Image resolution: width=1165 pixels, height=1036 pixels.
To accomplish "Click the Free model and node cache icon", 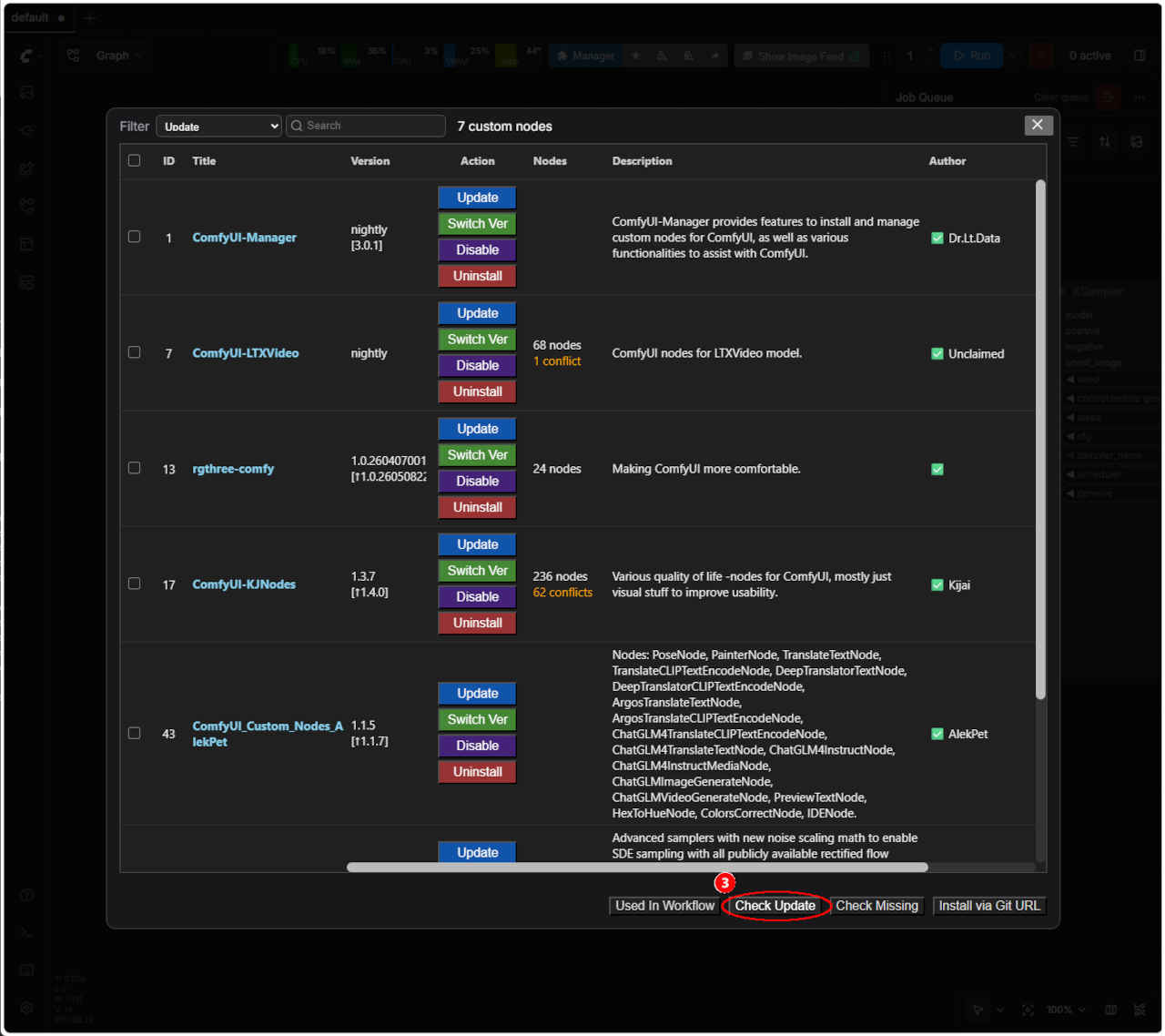I will 688,56.
